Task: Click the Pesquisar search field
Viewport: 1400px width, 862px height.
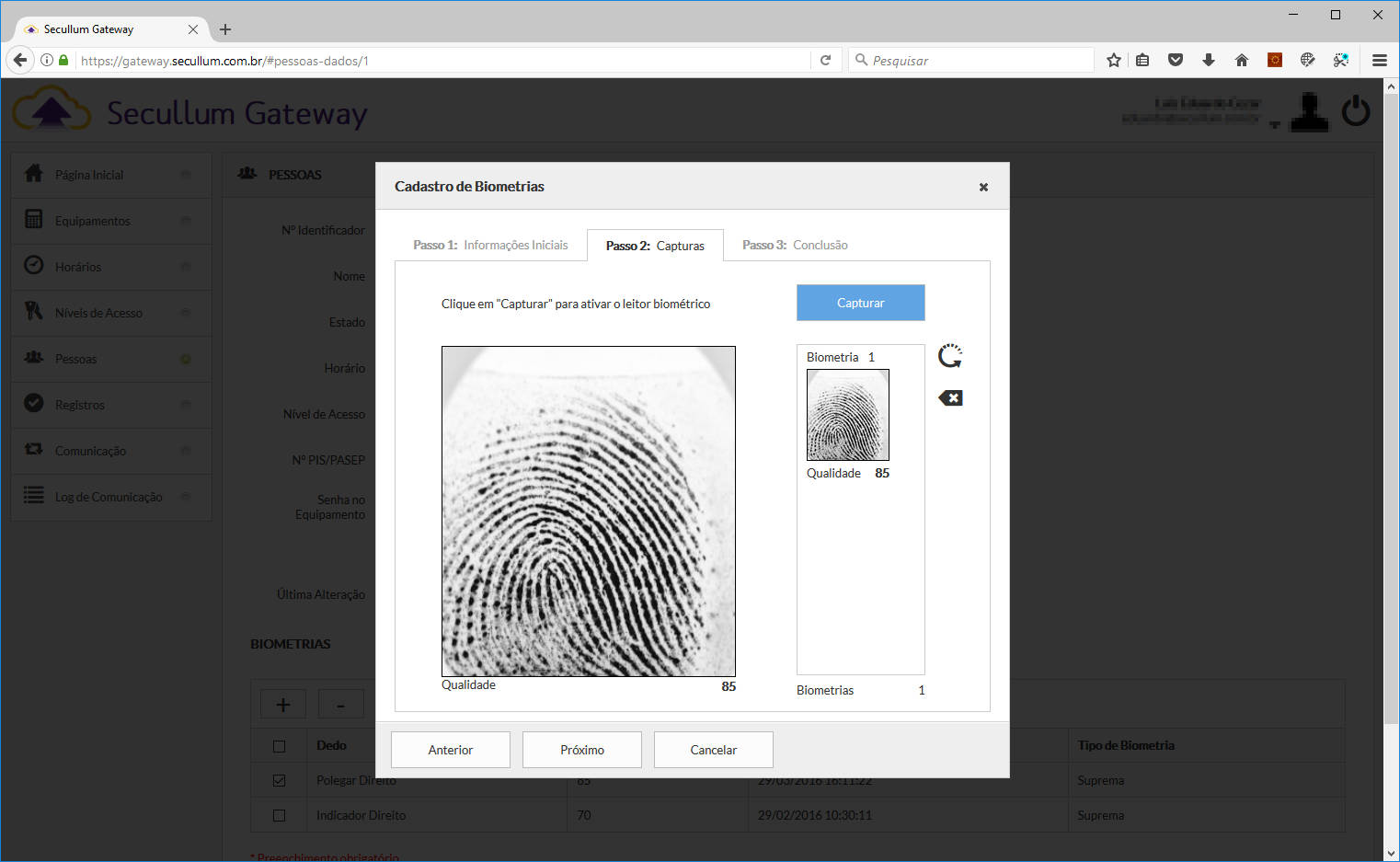Action: (x=971, y=60)
